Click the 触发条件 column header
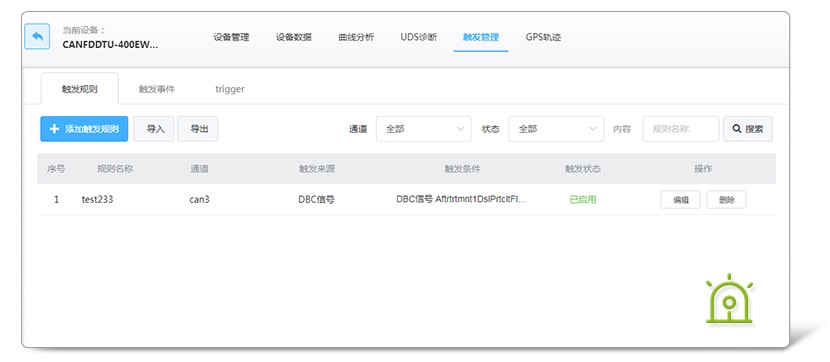This screenshot has width=830, height=362. [462, 169]
